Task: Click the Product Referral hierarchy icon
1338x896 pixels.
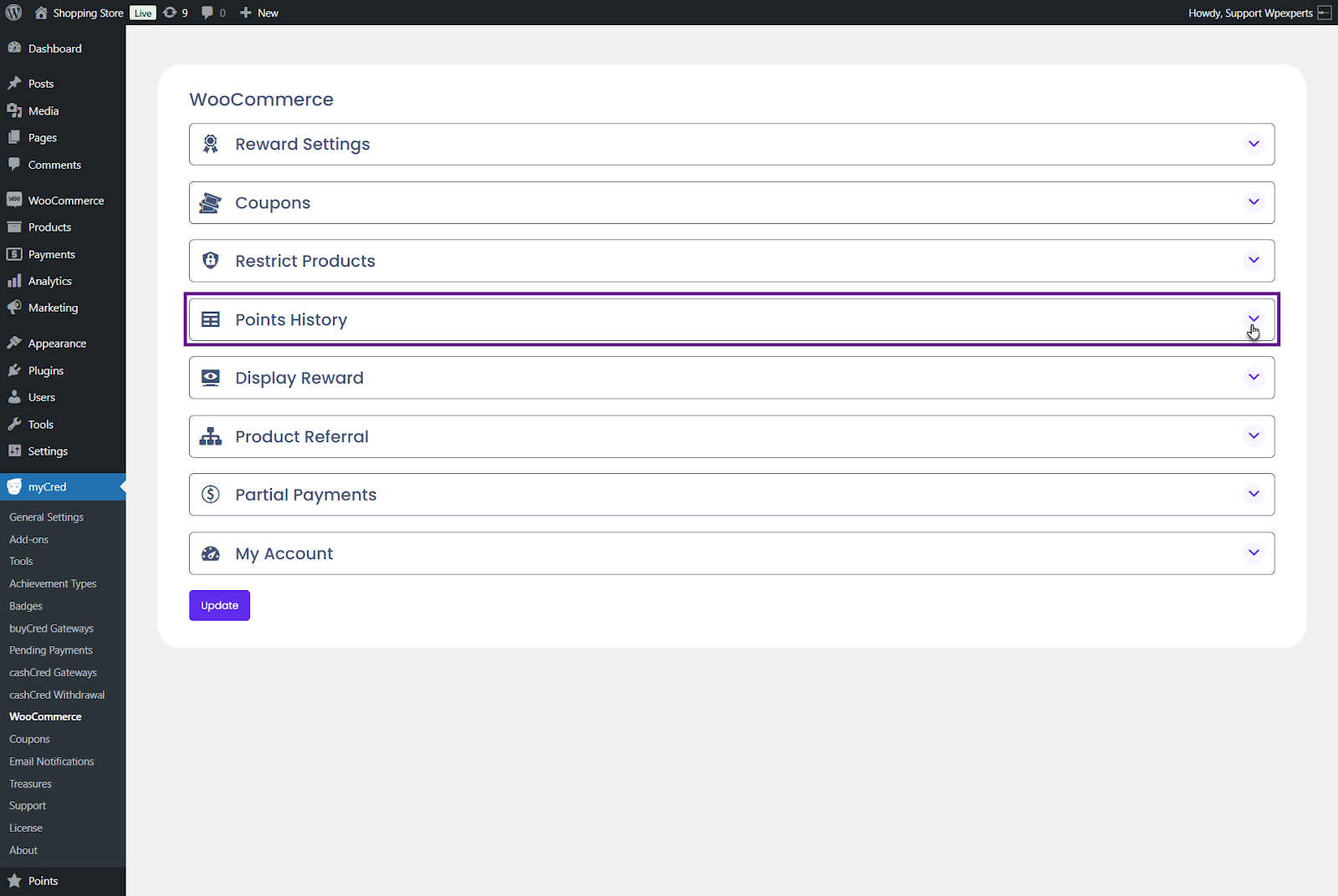Action: 211,436
